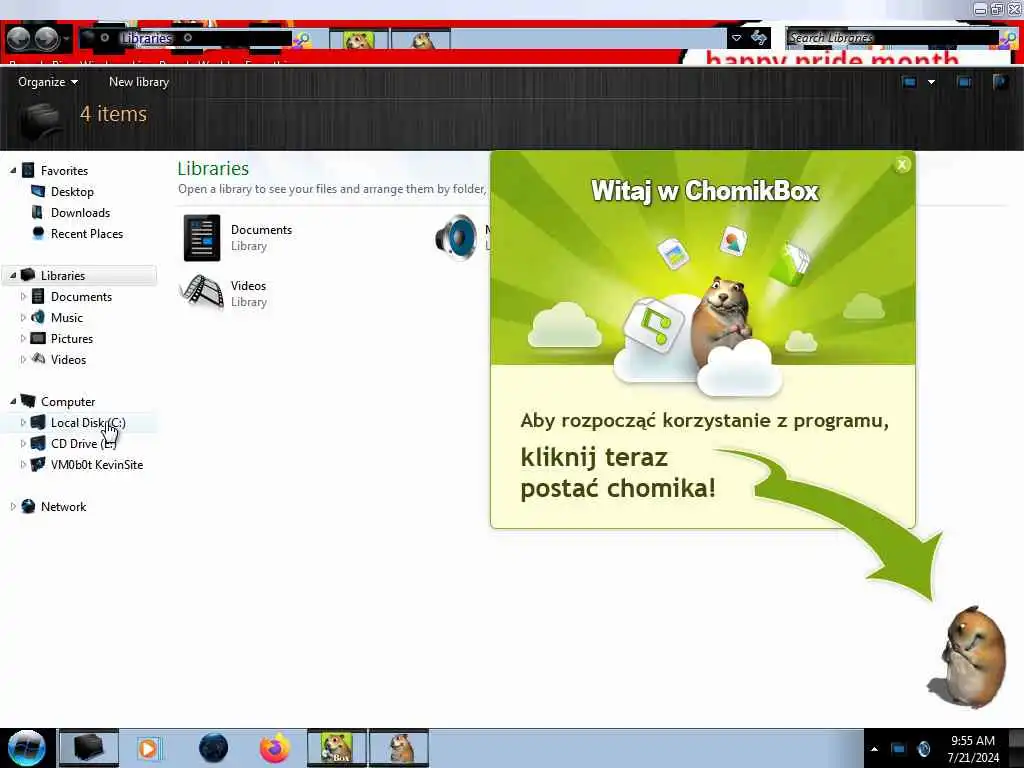1024x768 pixels.
Task: Select Downloads in Favorites
Action: pyautogui.click(x=80, y=213)
